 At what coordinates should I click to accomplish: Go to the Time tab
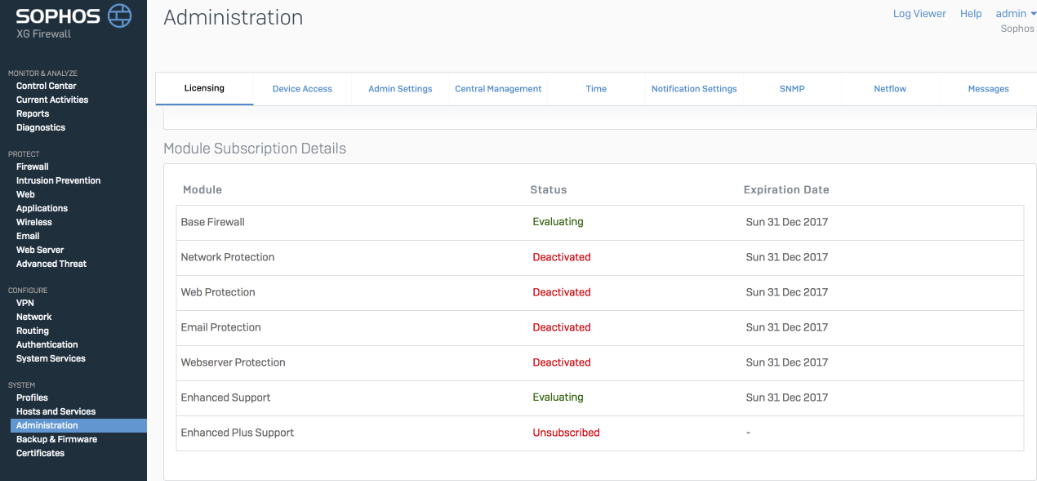pos(596,89)
